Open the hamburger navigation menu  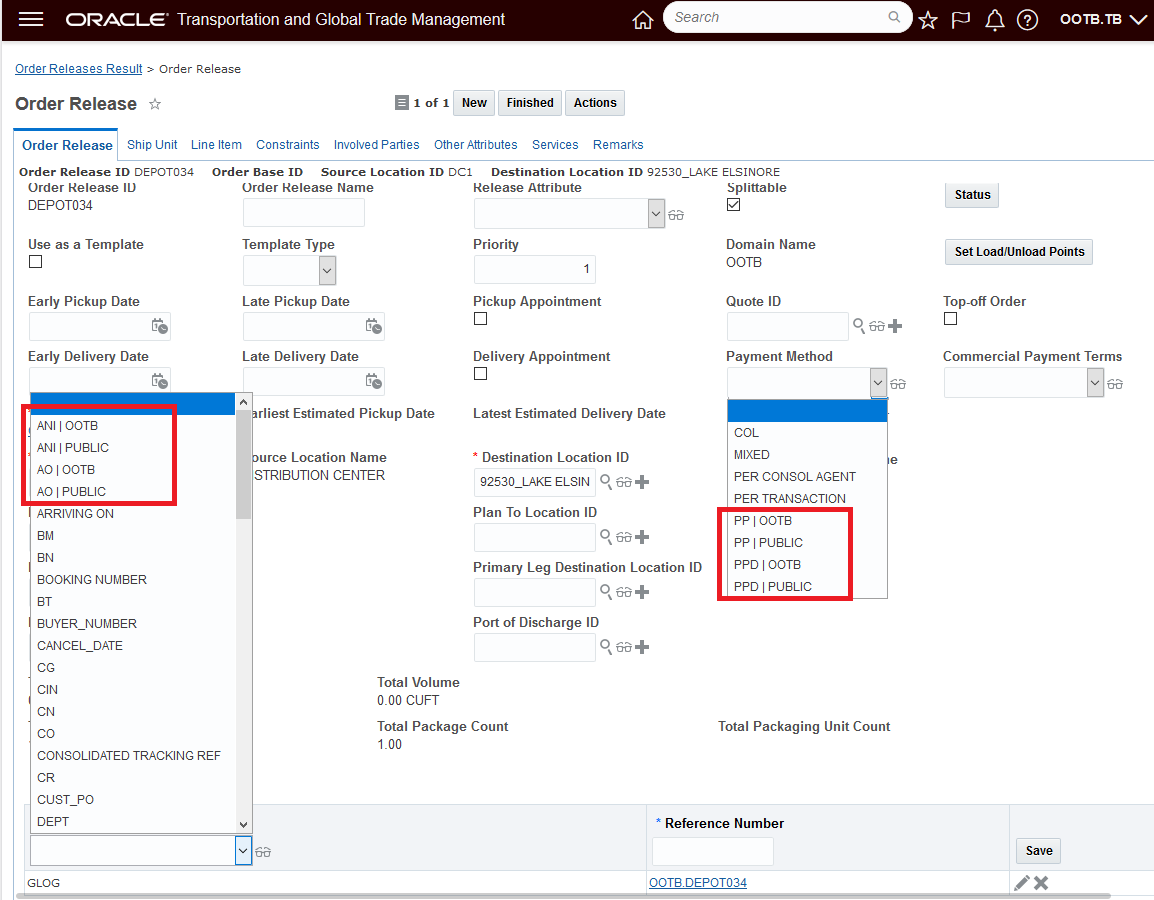pos(31,19)
